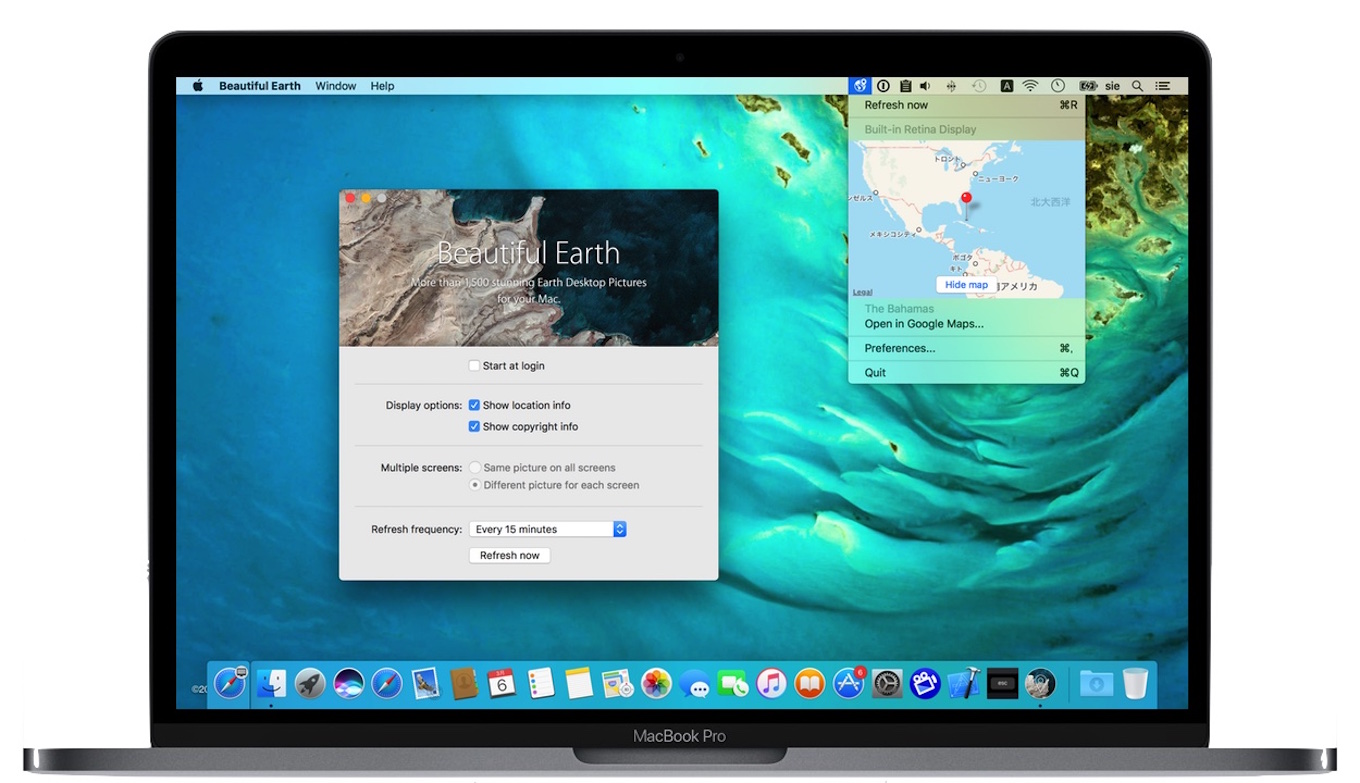1360x783 pixels.
Task: Click Refresh now button in preferences window
Action: [x=509, y=555]
